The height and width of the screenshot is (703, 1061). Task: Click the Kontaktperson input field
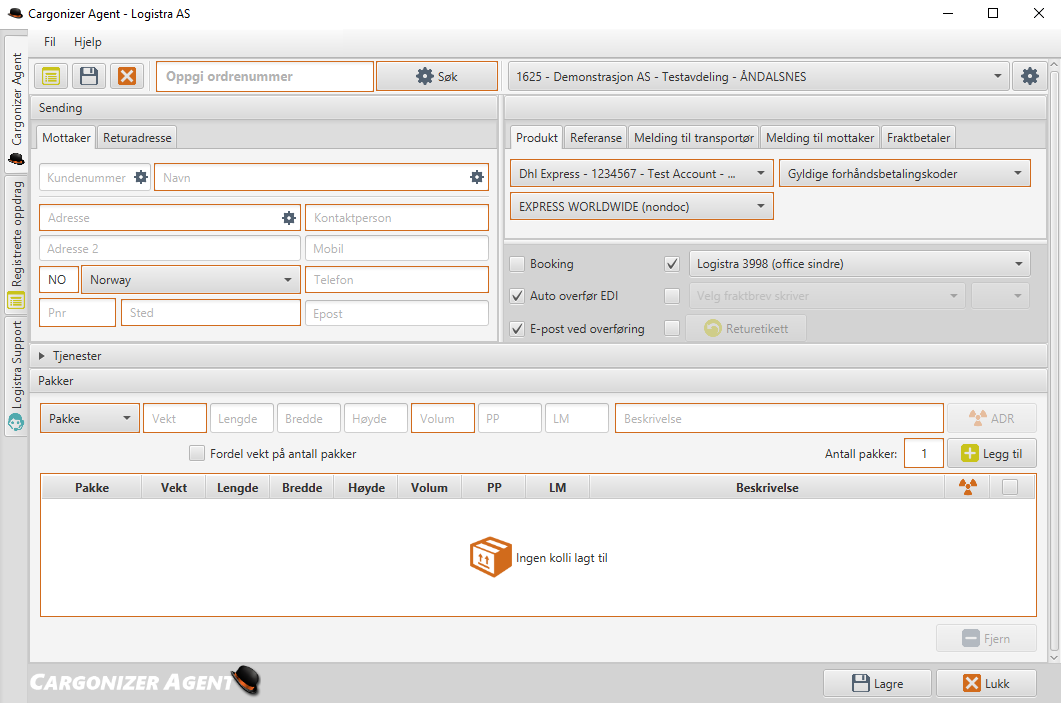tap(397, 218)
